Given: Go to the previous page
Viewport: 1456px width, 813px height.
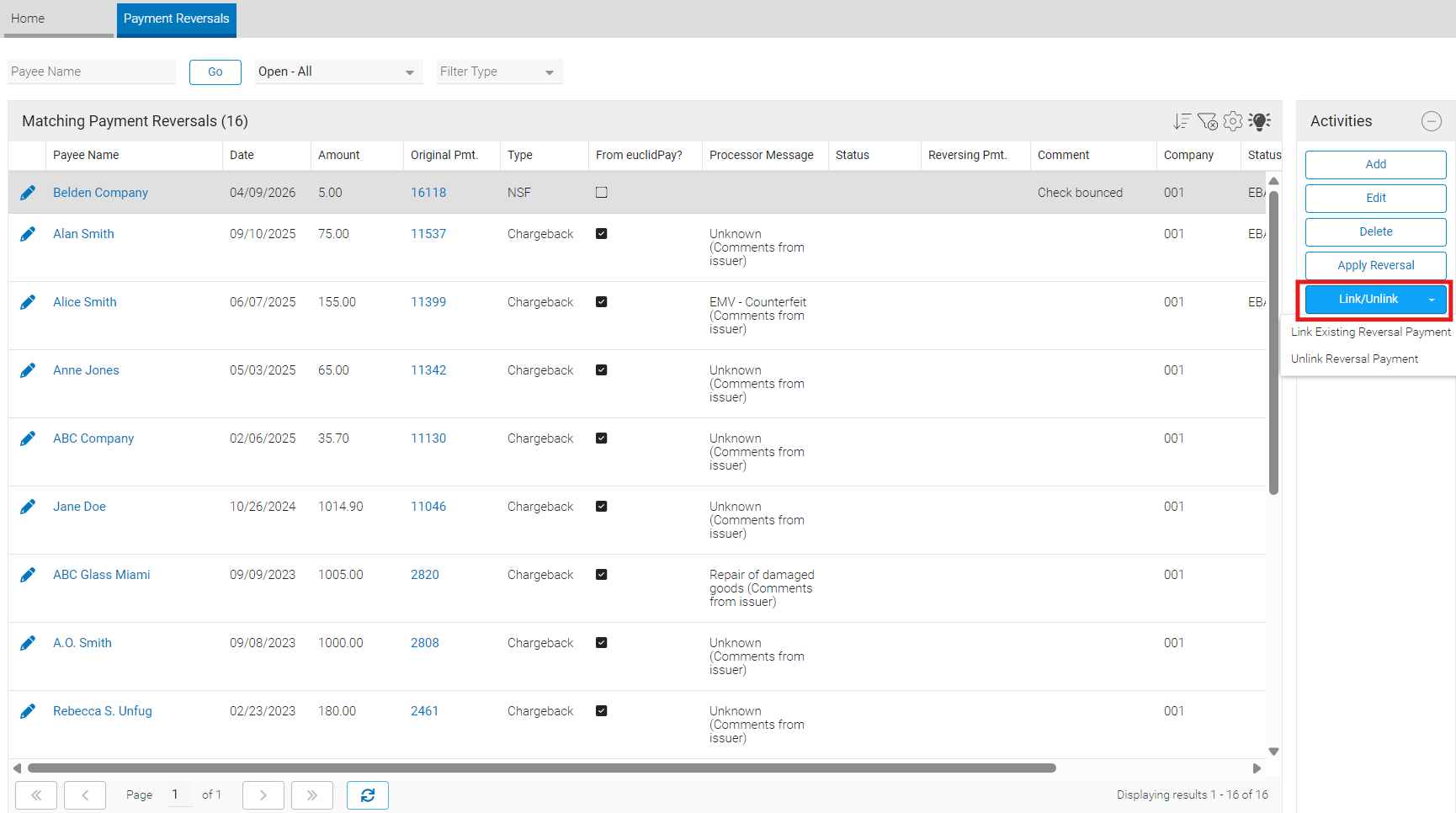Looking at the screenshot, I should click(85, 795).
